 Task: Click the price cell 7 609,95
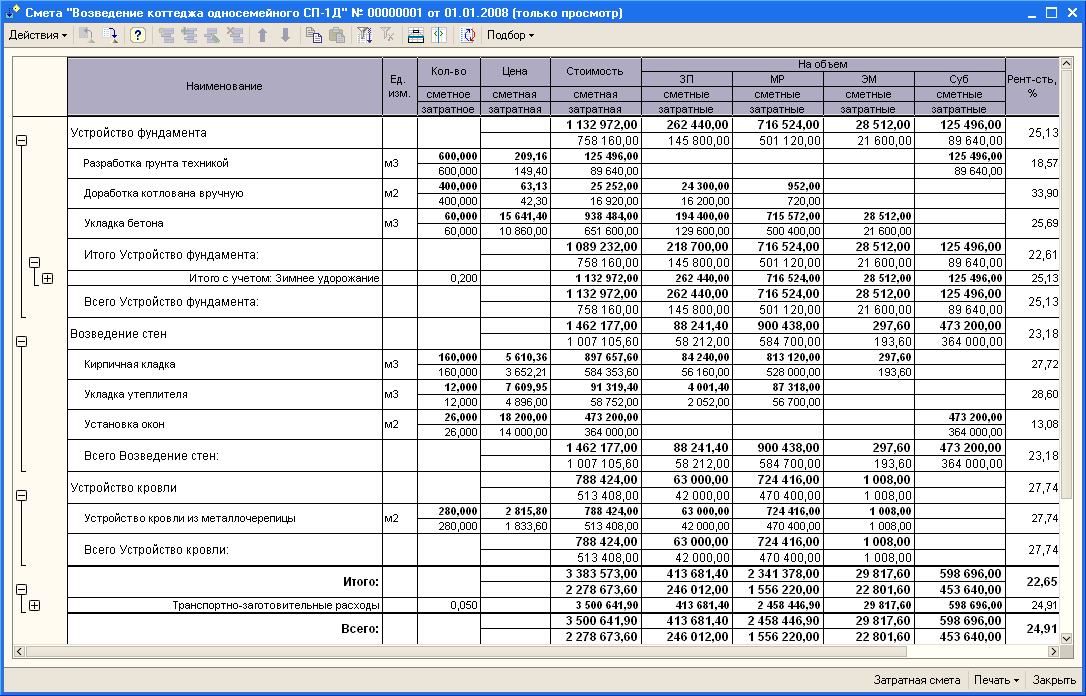pyautogui.click(x=515, y=387)
